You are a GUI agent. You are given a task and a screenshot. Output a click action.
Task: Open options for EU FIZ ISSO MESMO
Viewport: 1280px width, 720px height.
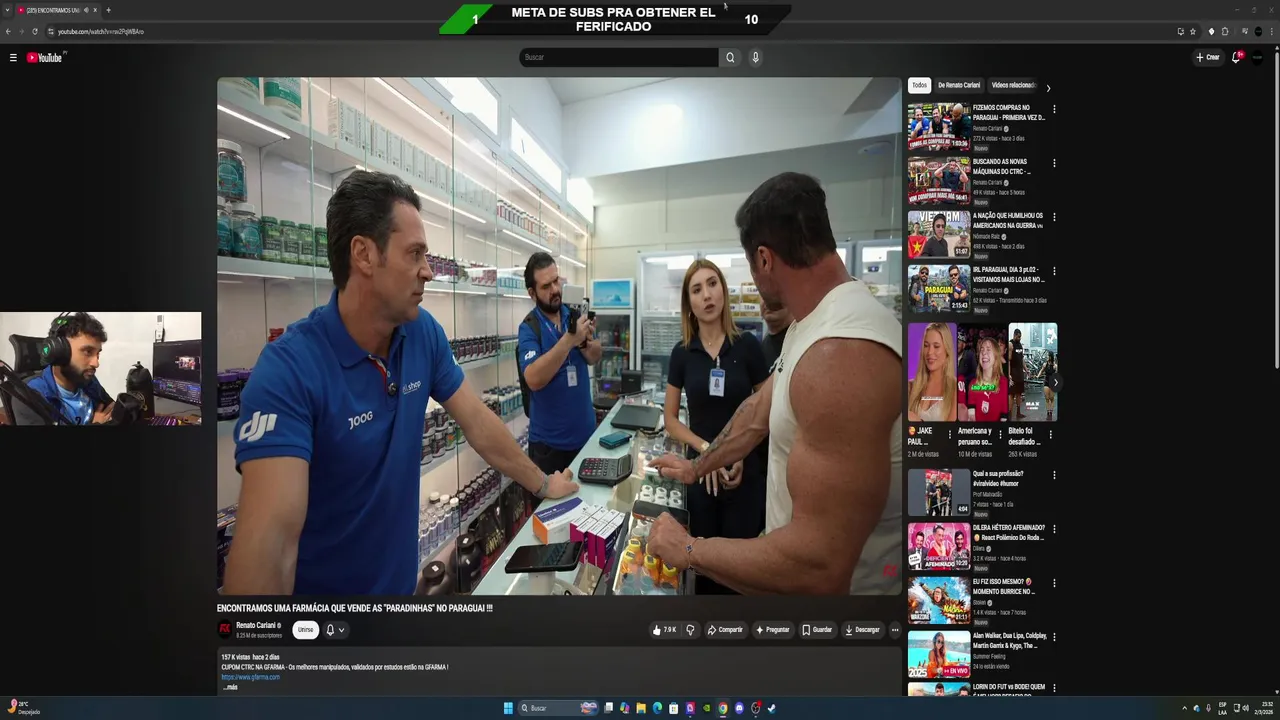point(1054,583)
